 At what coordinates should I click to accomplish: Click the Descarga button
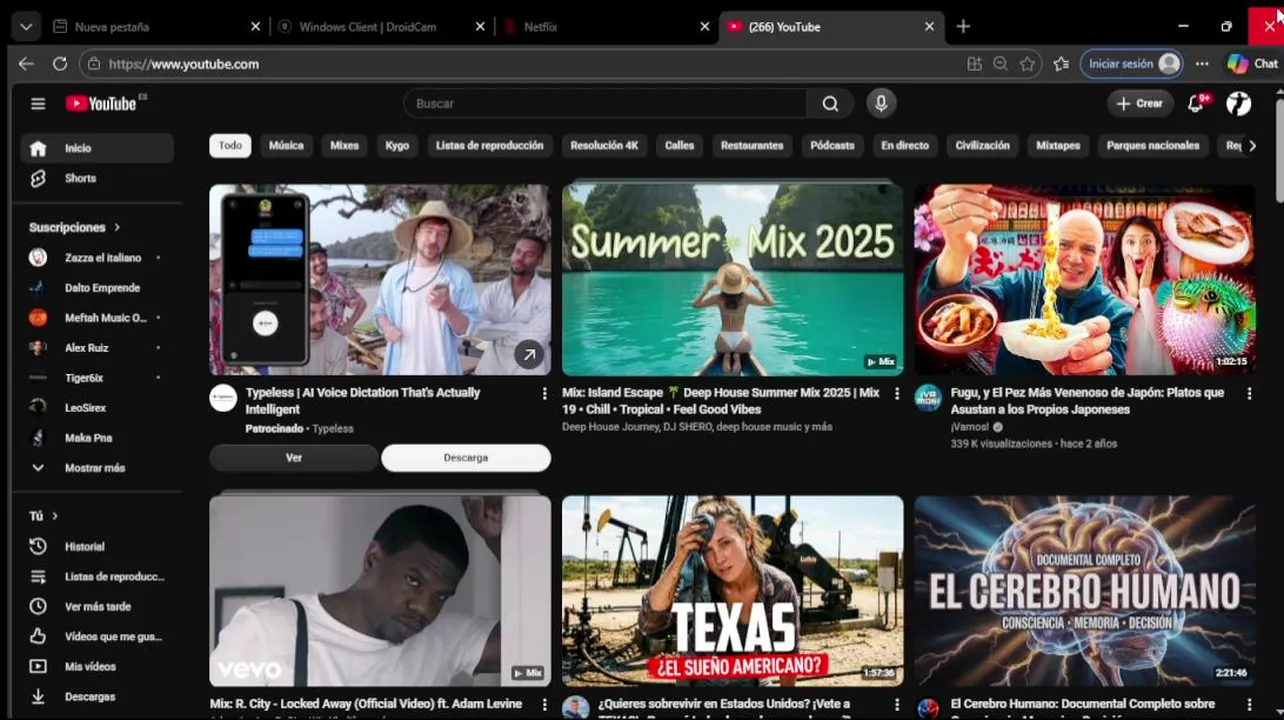pos(466,457)
